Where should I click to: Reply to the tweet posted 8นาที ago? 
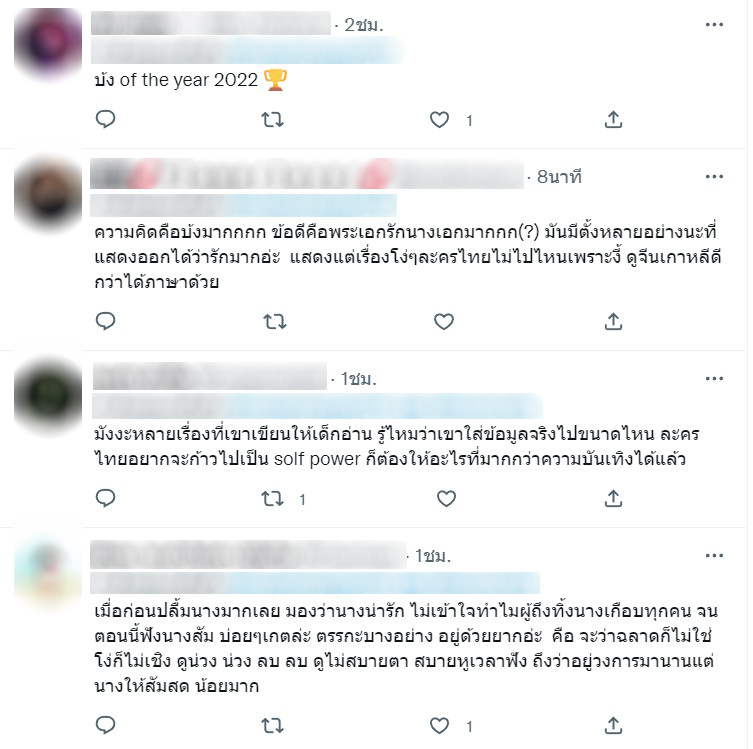105,321
